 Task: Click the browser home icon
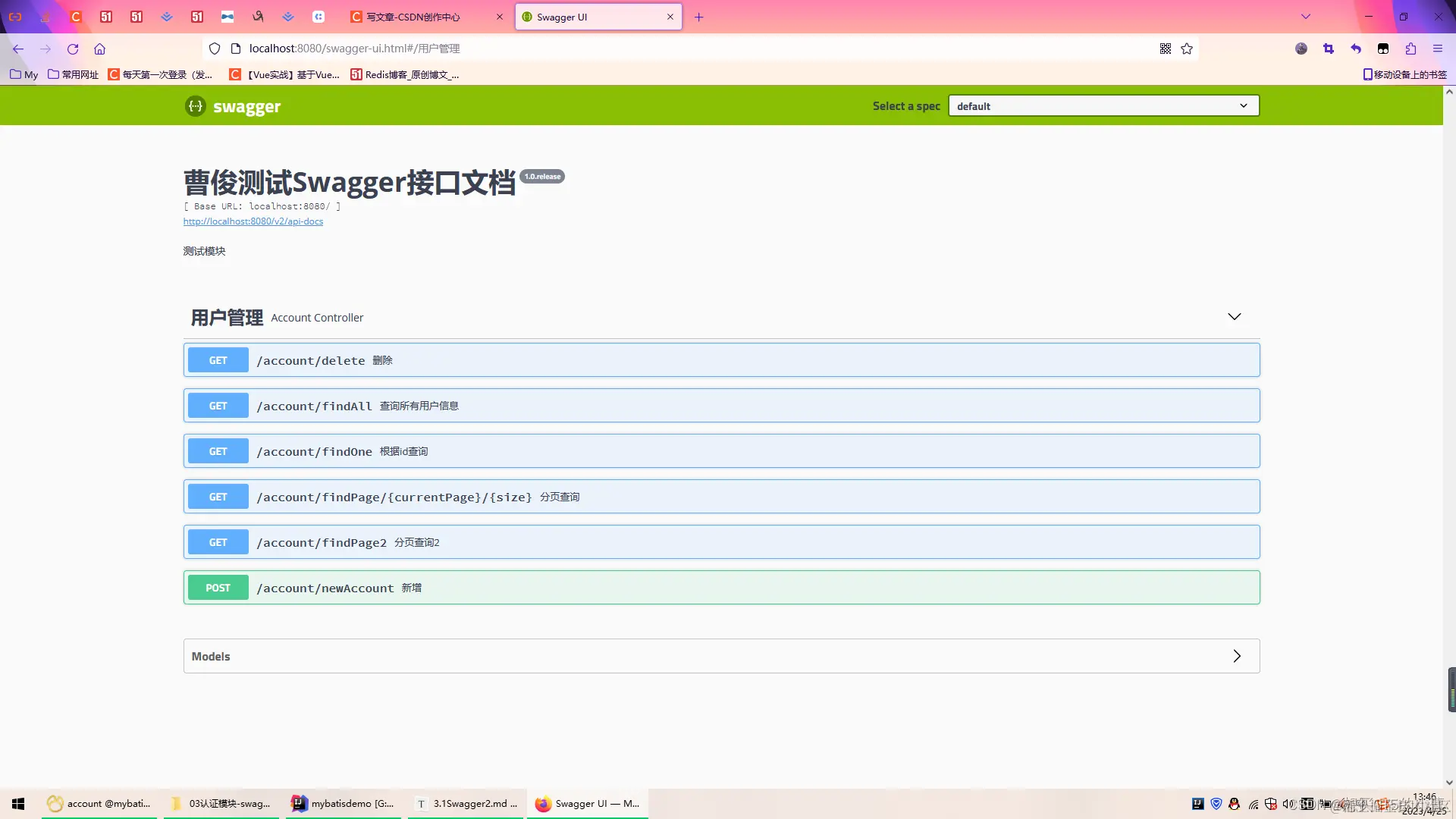click(99, 49)
